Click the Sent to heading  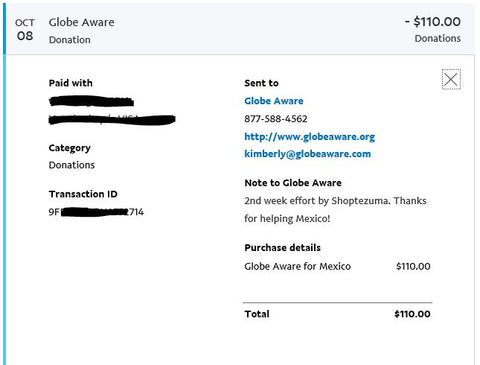pos(261,83)
